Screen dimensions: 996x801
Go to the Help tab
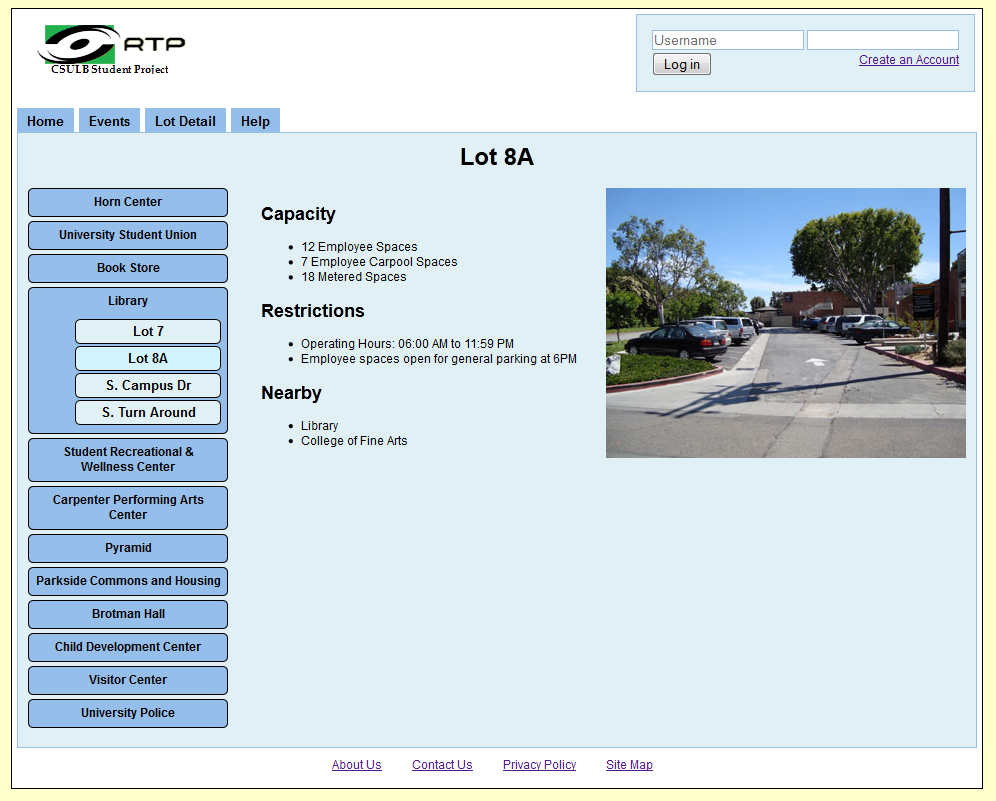tap(255, 121)
